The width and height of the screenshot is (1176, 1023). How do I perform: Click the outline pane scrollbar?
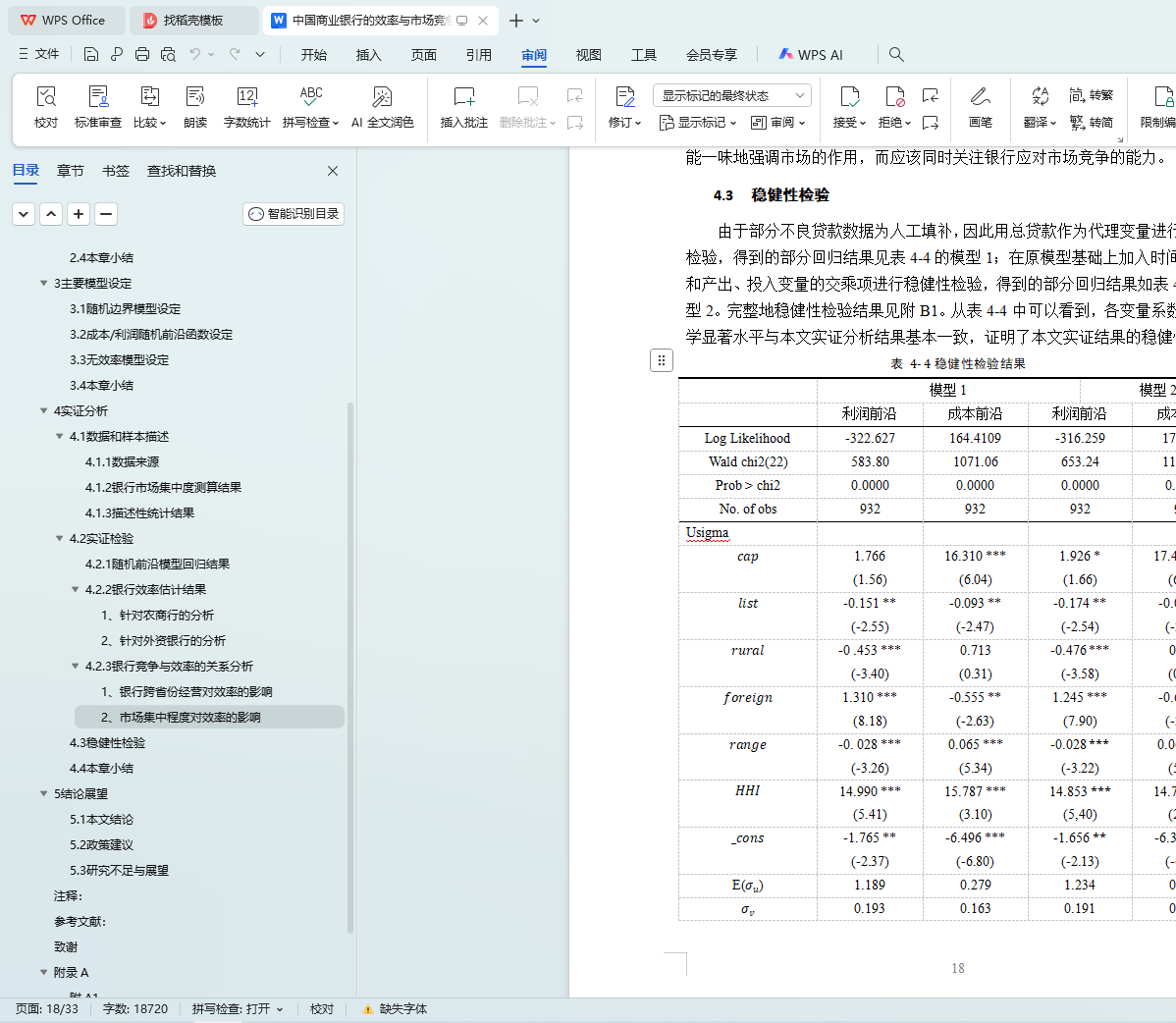[x=350, y=668]
